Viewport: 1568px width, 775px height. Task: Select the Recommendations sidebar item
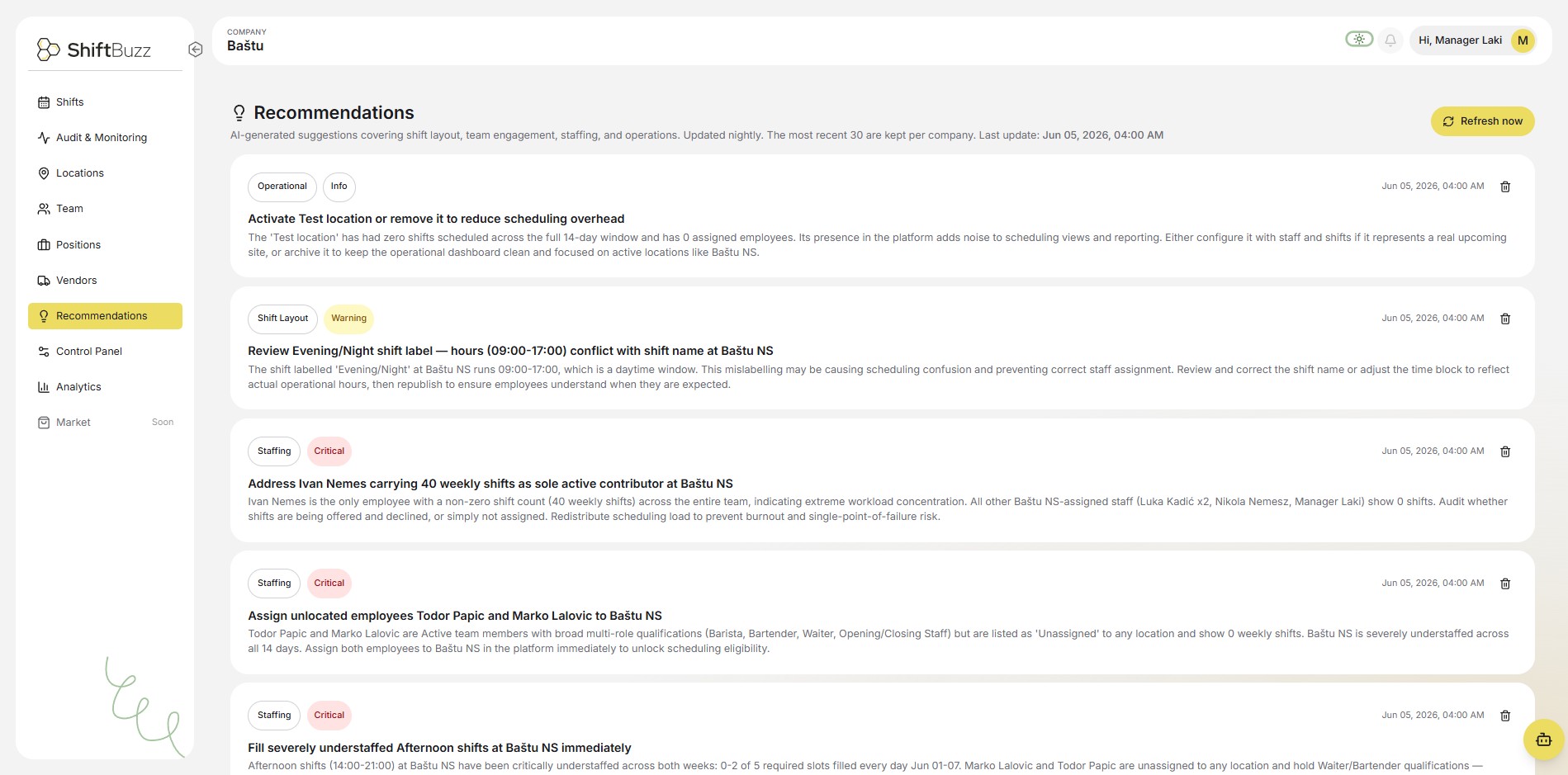coord(105,316)
